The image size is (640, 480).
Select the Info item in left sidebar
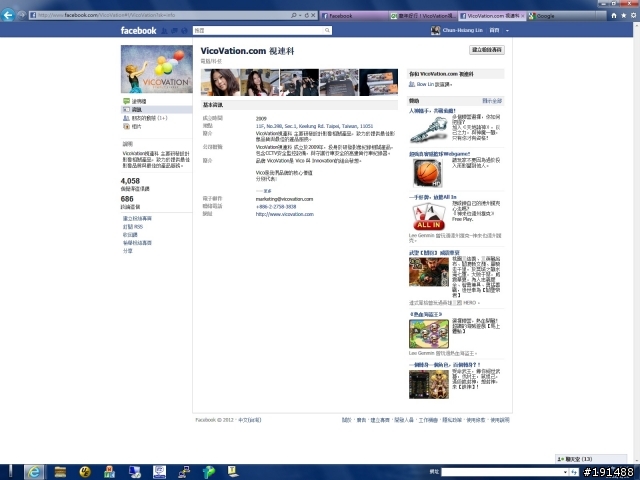[x=157, y=109]
